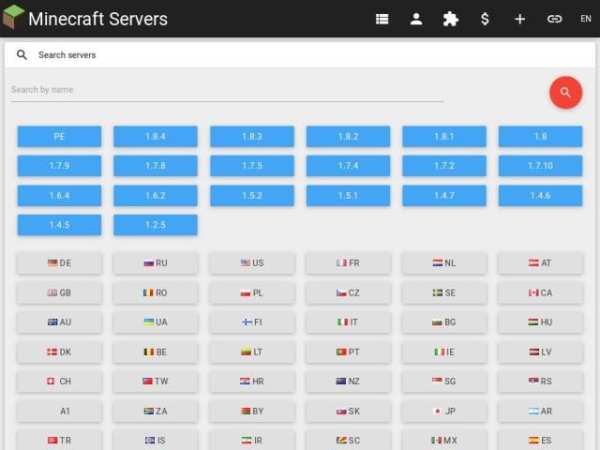Select the 1.7.10 version filter
The height and width of the screenshot is (450, 600).
pos(540,166)
